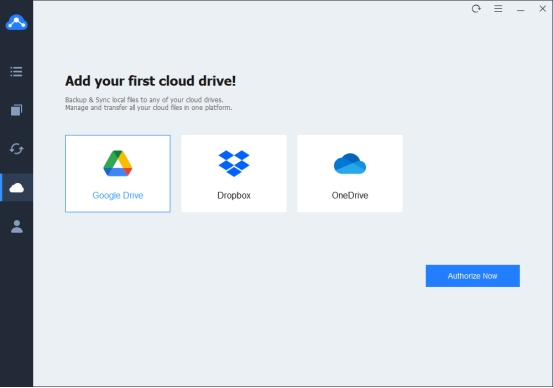Click the OneDrive text label

click(350, 195)
